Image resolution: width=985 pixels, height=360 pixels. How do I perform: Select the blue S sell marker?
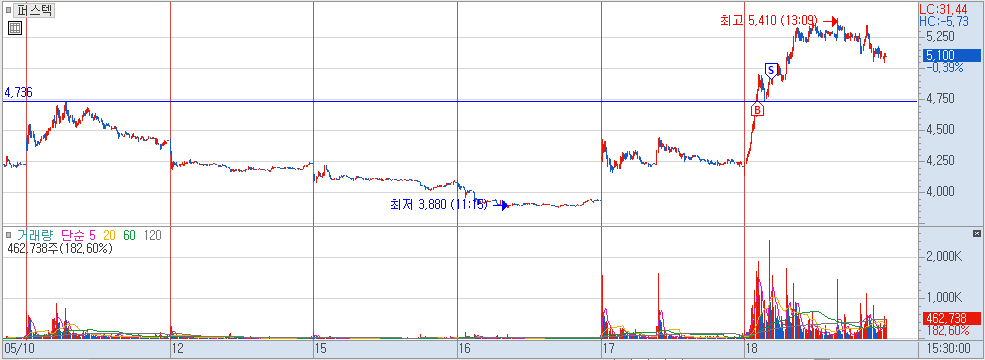771,70
